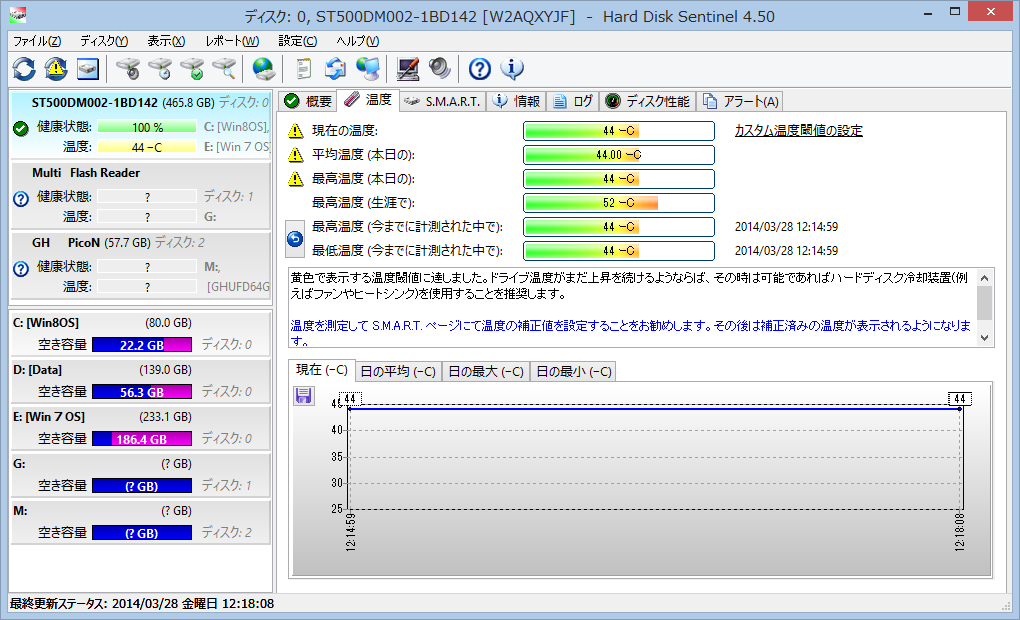This screenshot has height=620, width=1020.
Task: Select the C: [Win8OS] partition
Action: [141, 334]
